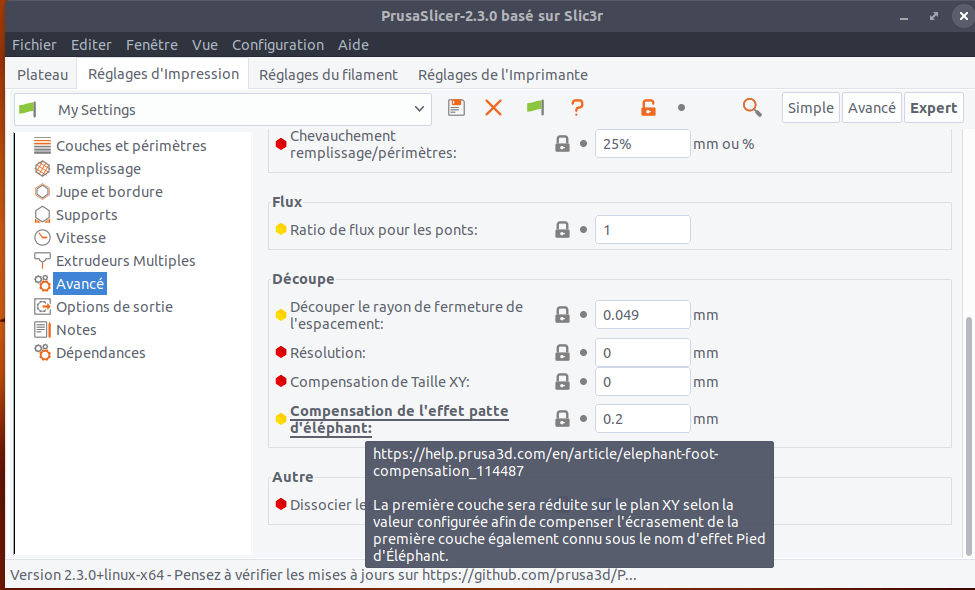Click the patte d'éléphant 0.2 field
975x590 pixels.
point(642,418)
